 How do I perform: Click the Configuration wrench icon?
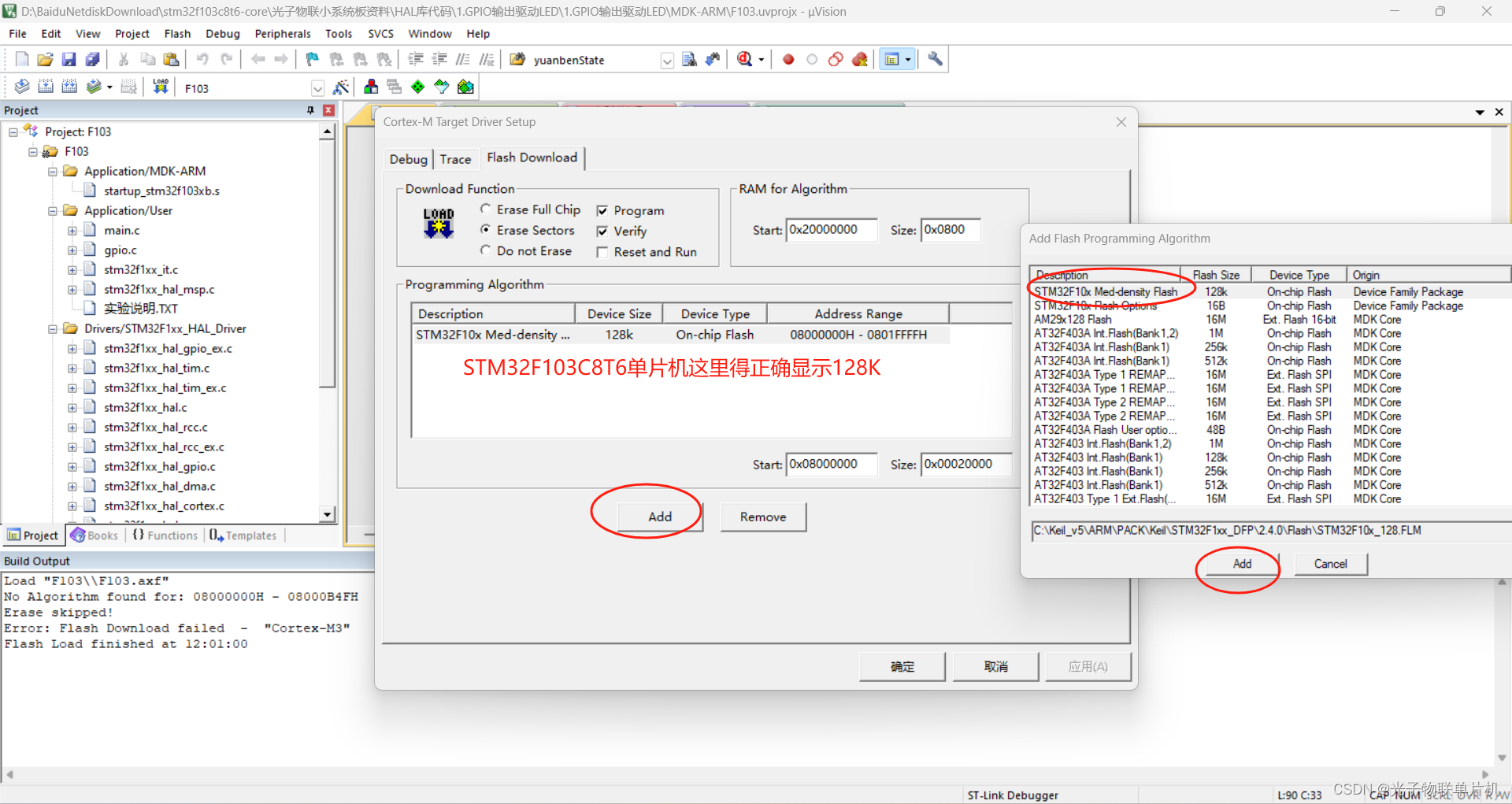[x=934, y=59]
